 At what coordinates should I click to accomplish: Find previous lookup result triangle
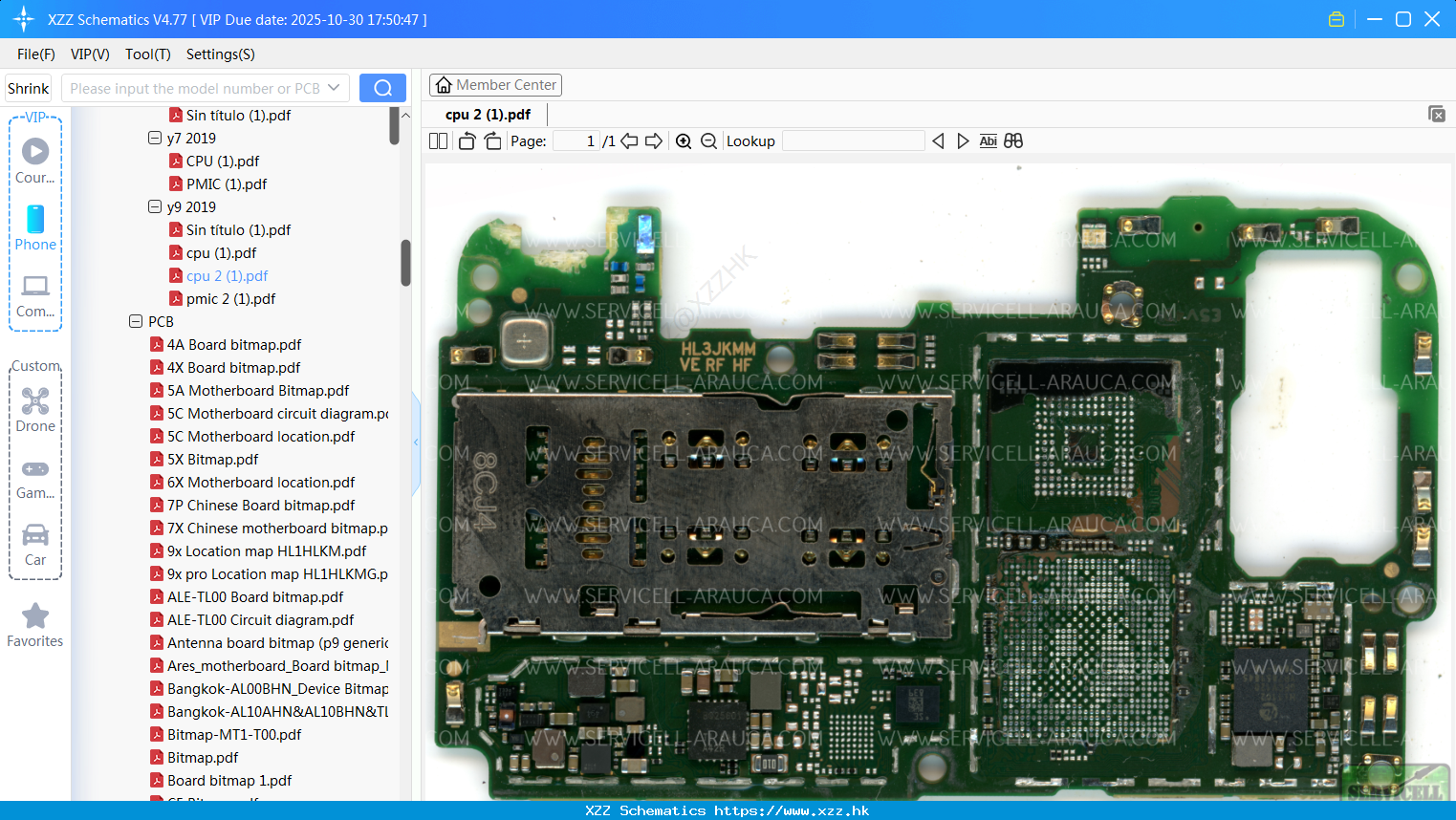pos(938,141)
